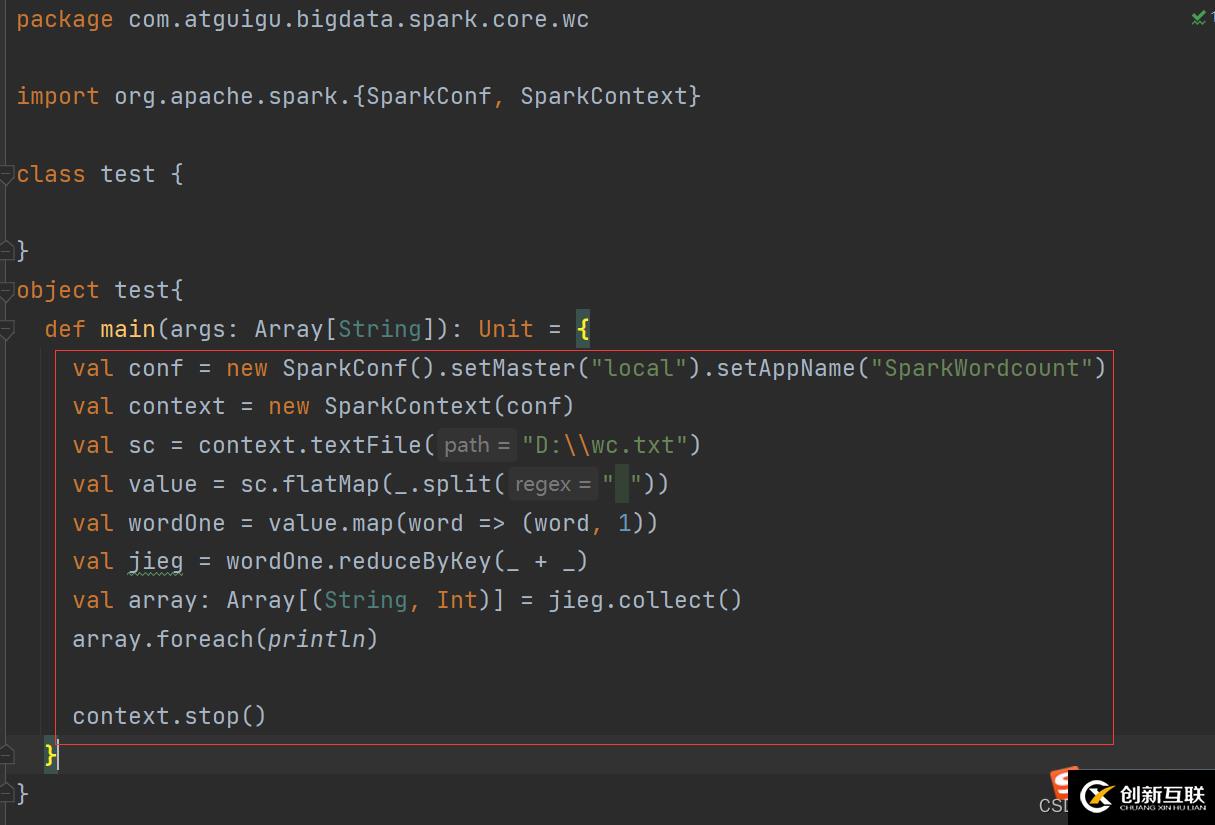Click the package declaration line
Image resolution: width=1215 pixels, height=825 pixels.
302,19
